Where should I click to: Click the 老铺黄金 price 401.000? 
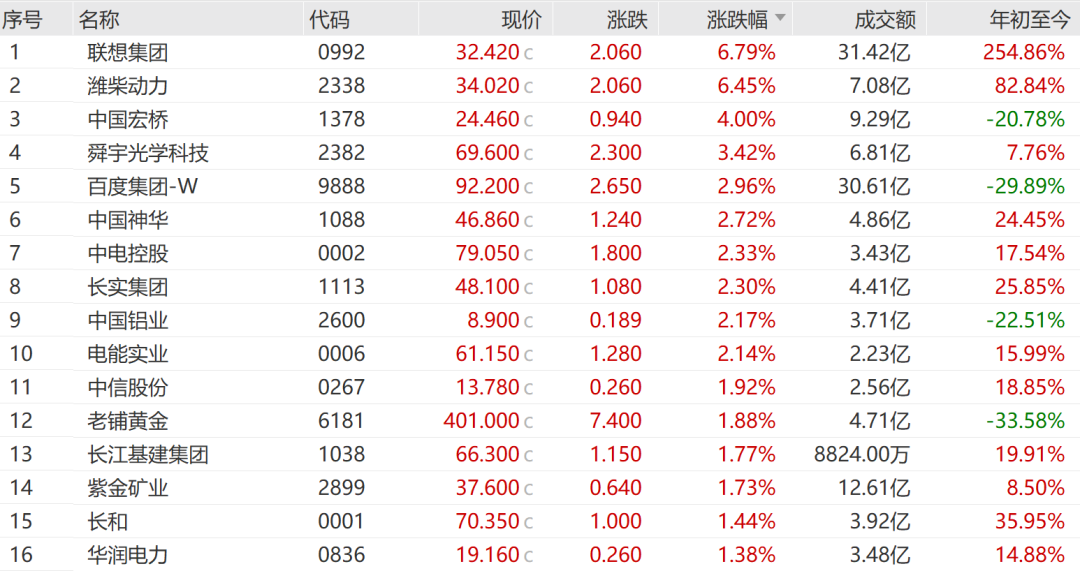coord(481,421)
